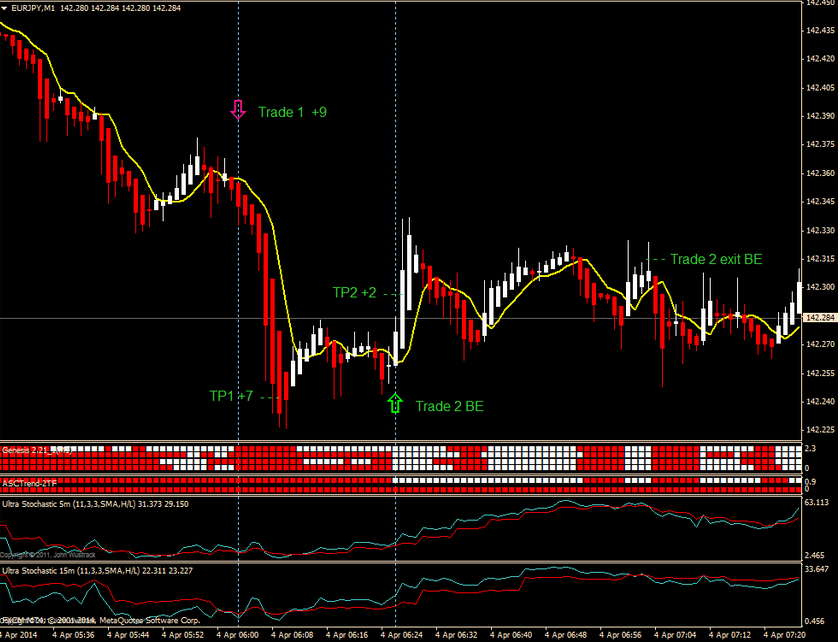Screen dimensions: 840x642
Task: Click the 142.300 price scale label
Action: click(820, 287)
